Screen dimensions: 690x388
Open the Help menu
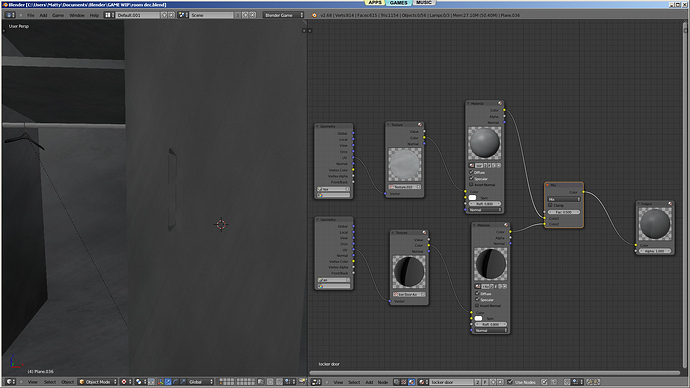click(x=94, y=15)
